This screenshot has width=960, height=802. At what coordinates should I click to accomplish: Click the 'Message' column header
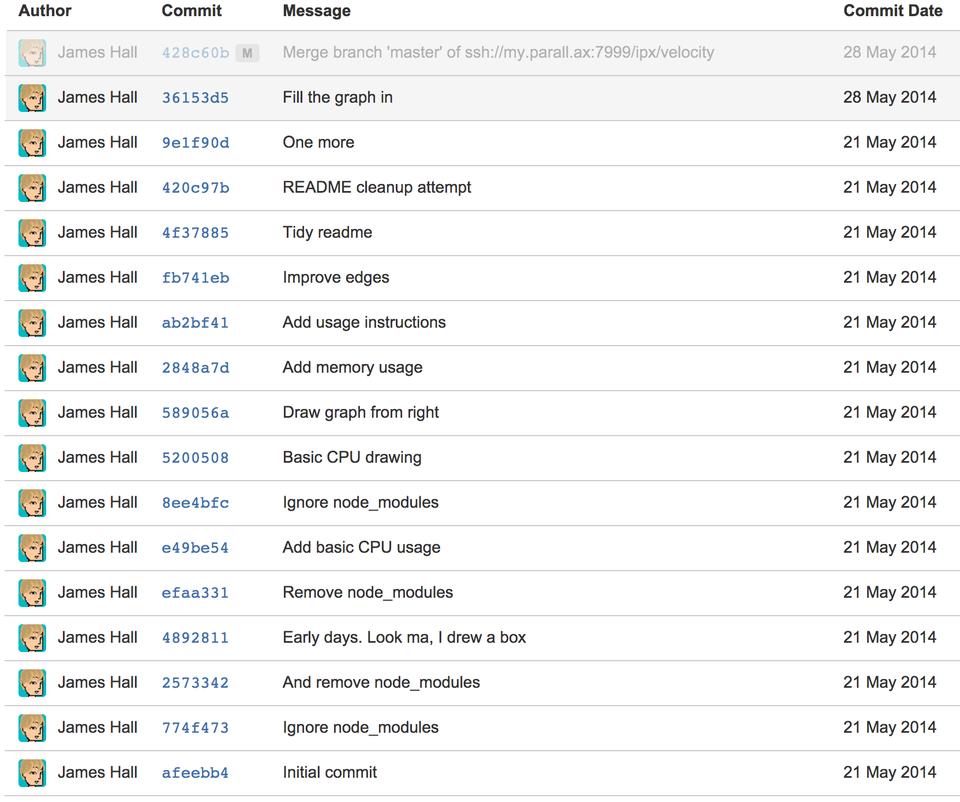point(316,11)
